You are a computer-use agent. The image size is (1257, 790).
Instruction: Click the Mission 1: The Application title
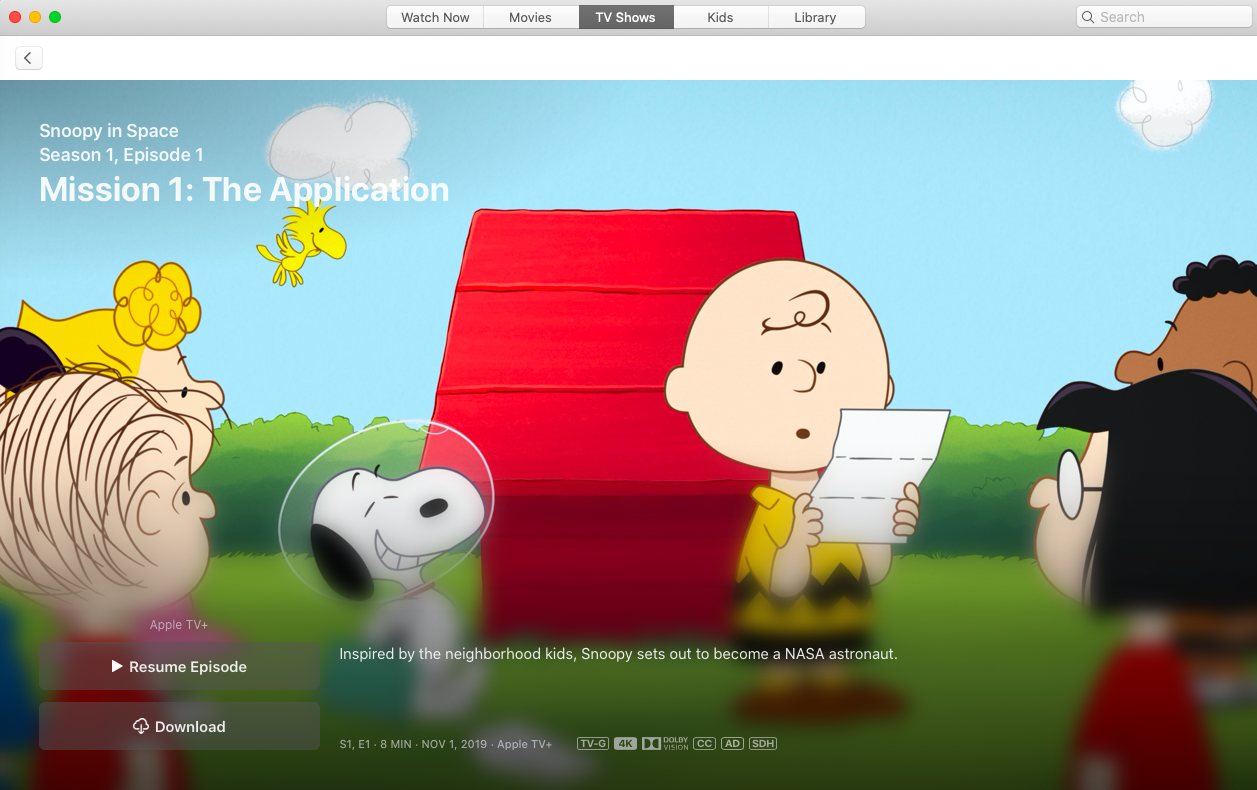click(244, 190)
